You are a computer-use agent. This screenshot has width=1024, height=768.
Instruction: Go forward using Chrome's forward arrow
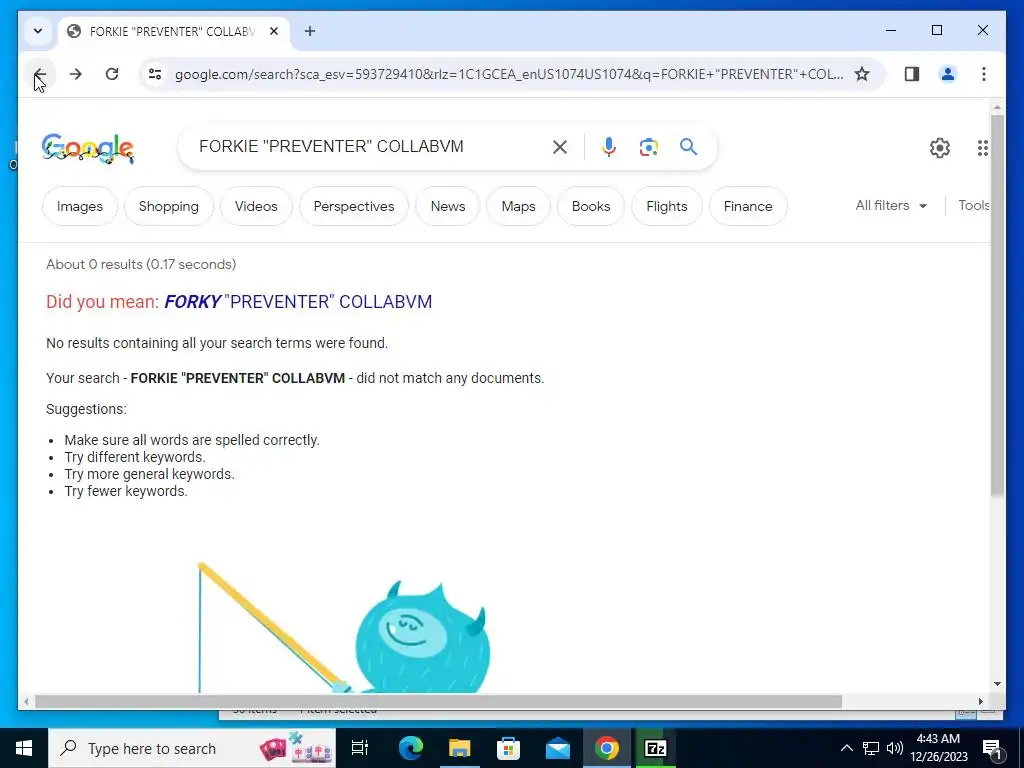(x=76, y=74)
